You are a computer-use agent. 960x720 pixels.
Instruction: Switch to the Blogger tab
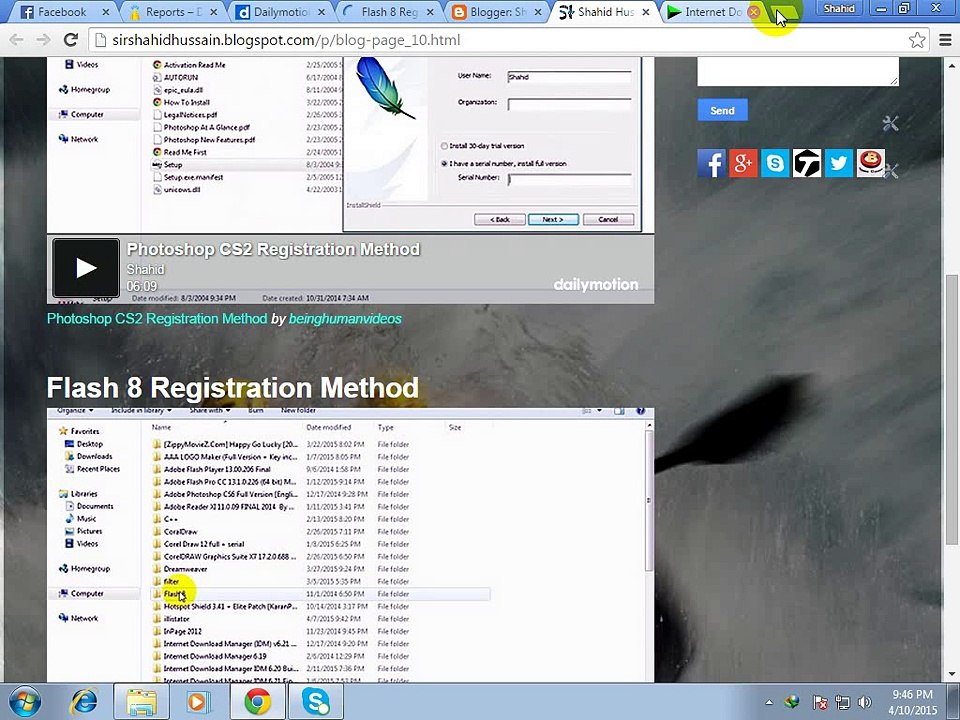point(497,12)
